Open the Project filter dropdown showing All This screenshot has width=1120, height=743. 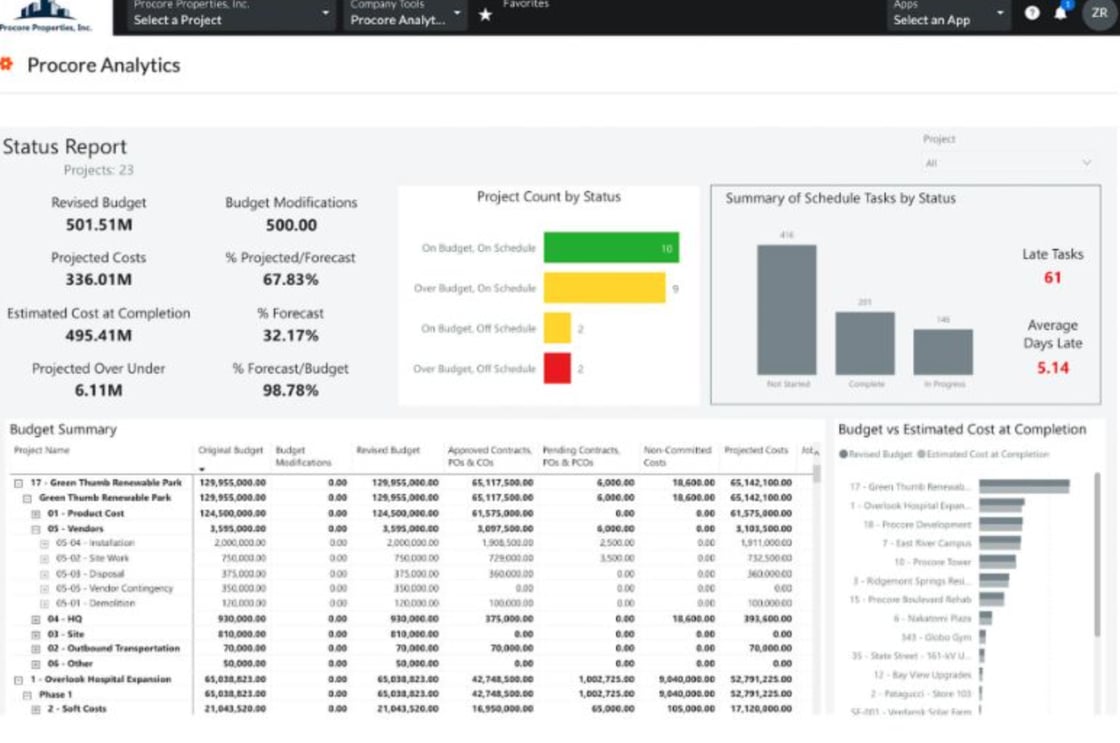coord(1007,163)
